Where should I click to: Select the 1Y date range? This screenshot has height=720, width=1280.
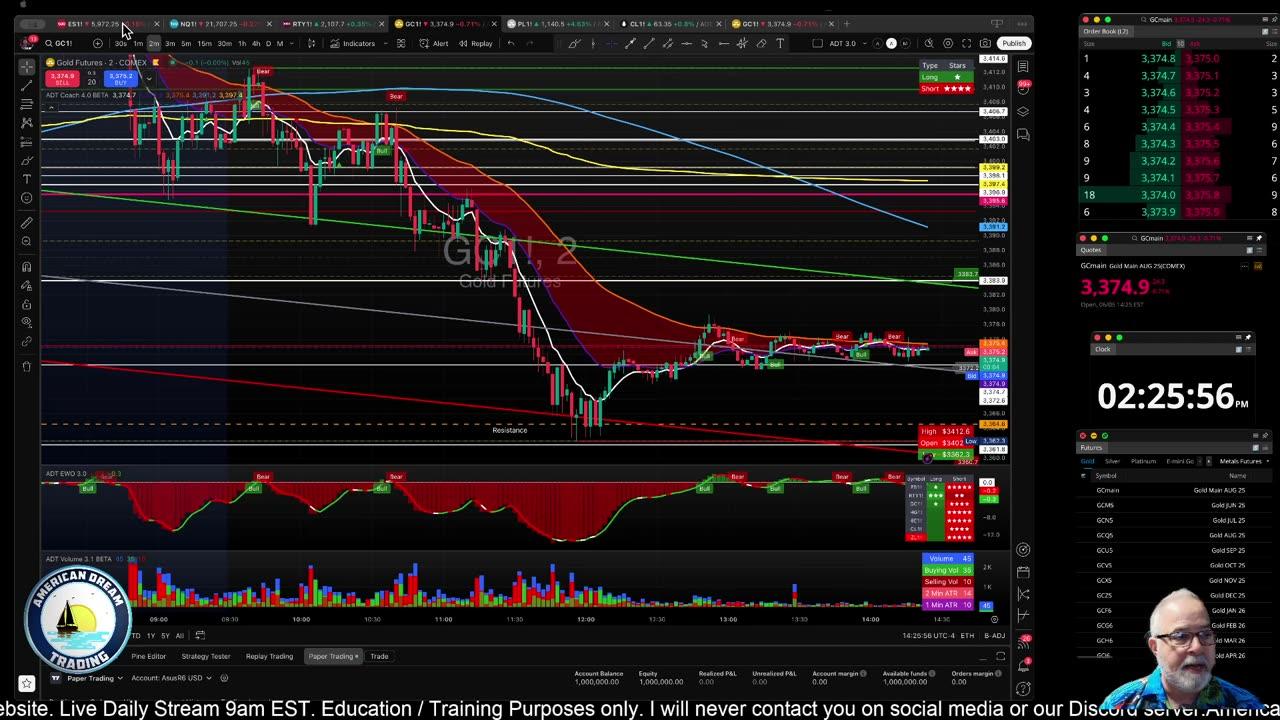click(x=151, y=635)
